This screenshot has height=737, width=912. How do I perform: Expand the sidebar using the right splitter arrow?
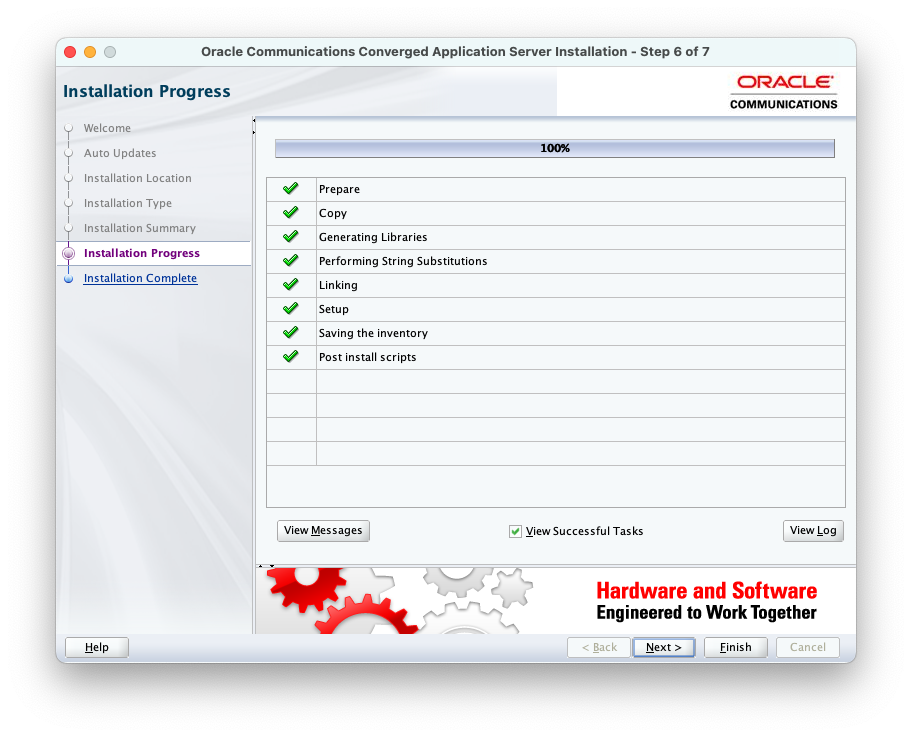254,132
